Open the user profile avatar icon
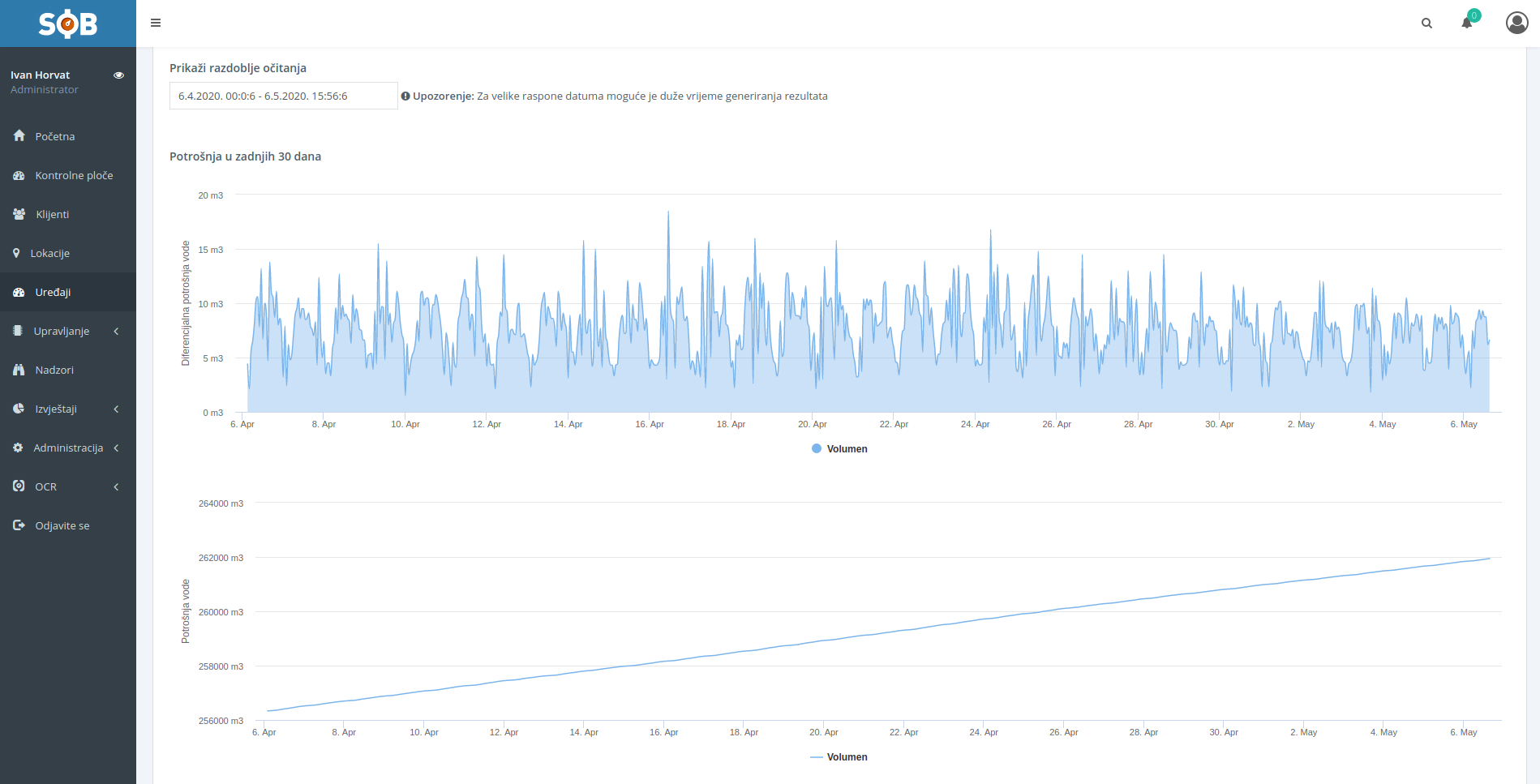1540x784 pixels. pyautogui.click(x=1516, y=23)
